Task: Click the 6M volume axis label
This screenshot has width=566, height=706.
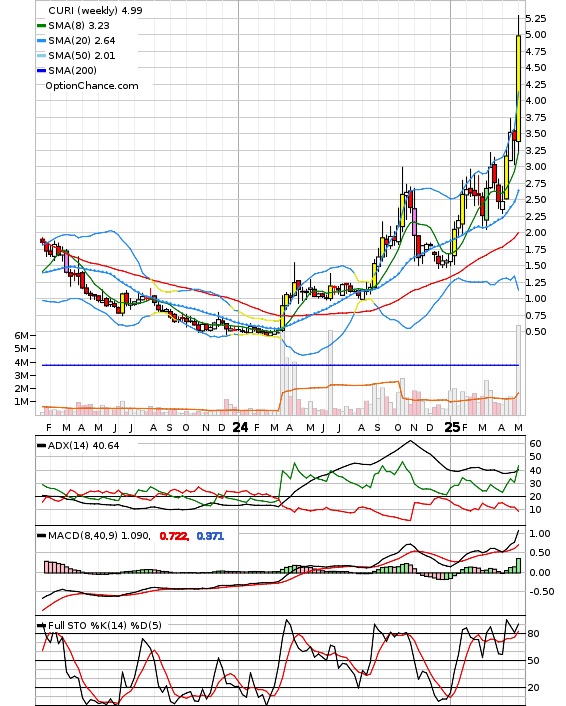Action: pyautogui.click(x=21, y=335)
